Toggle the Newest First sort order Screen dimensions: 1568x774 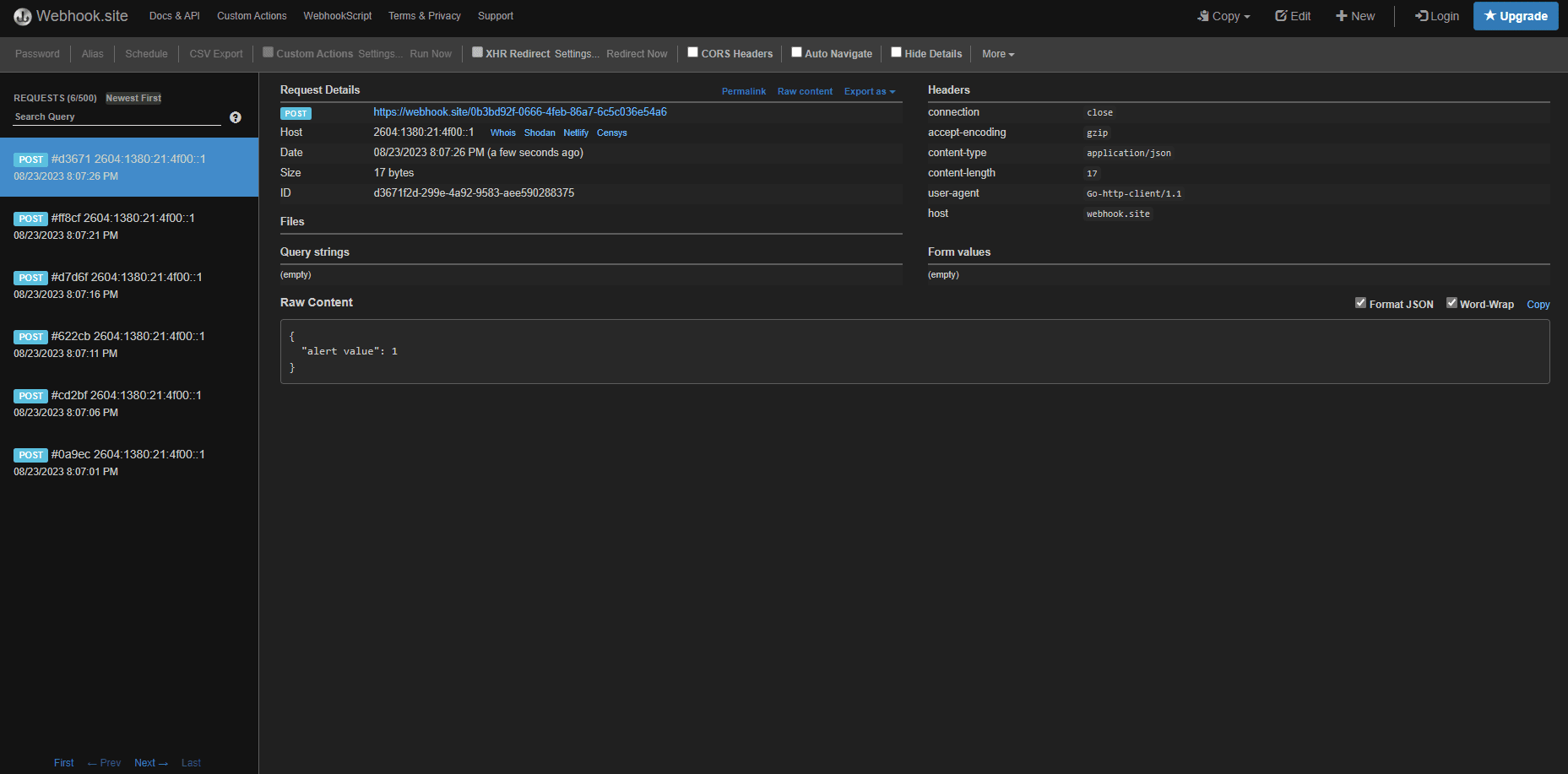point(133,98)
